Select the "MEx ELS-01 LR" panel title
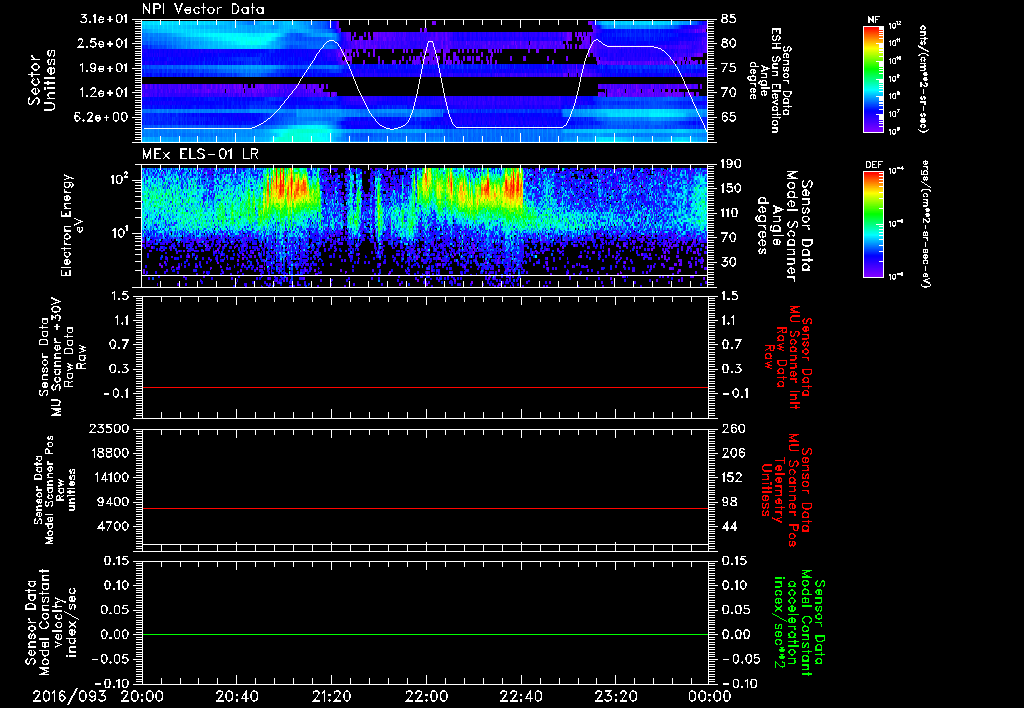 (200, 154)
